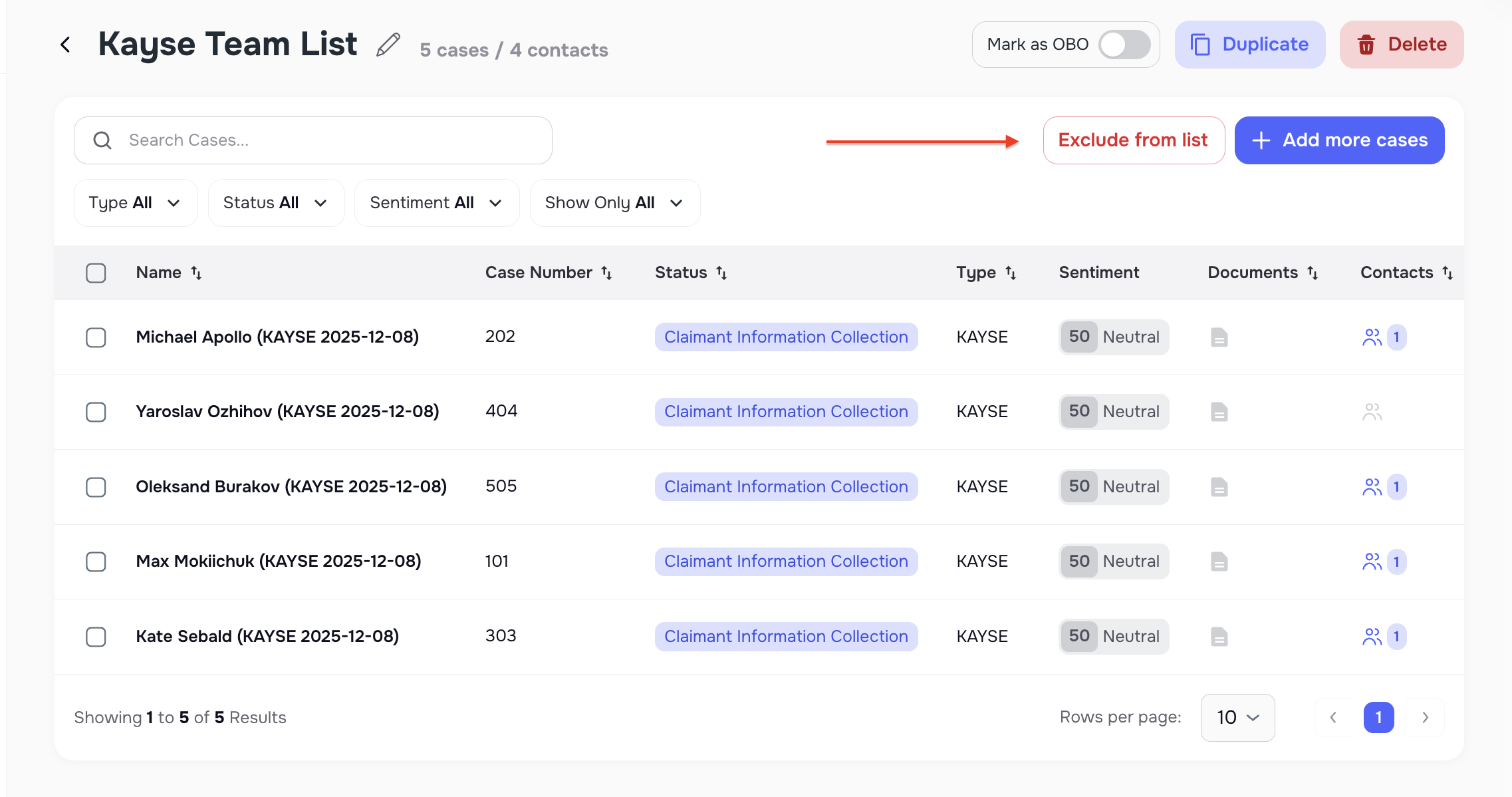The height and width of the screenshot is (797, 1512).
Task: Check the checkbox for Yaroslav Ozhihov's row
Action: (x=96, y=412)
